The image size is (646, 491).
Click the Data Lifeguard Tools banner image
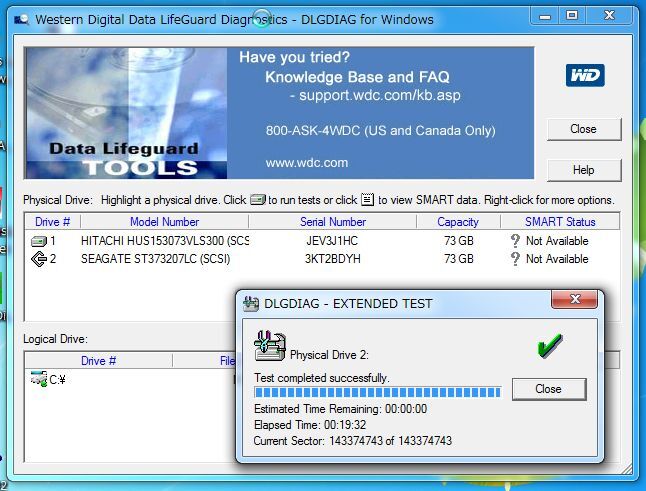pyautogui.click(x=126, y=113)
